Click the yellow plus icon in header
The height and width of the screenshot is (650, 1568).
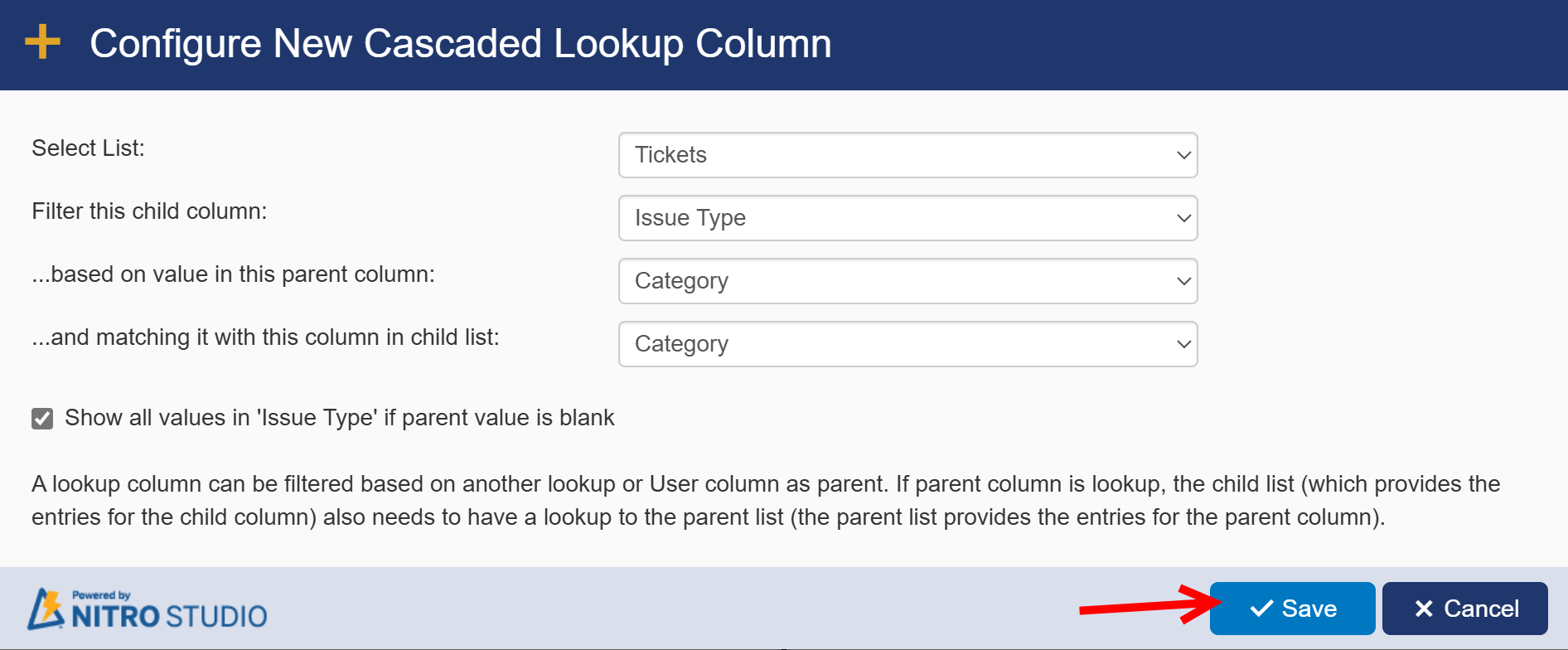[42, 42]
